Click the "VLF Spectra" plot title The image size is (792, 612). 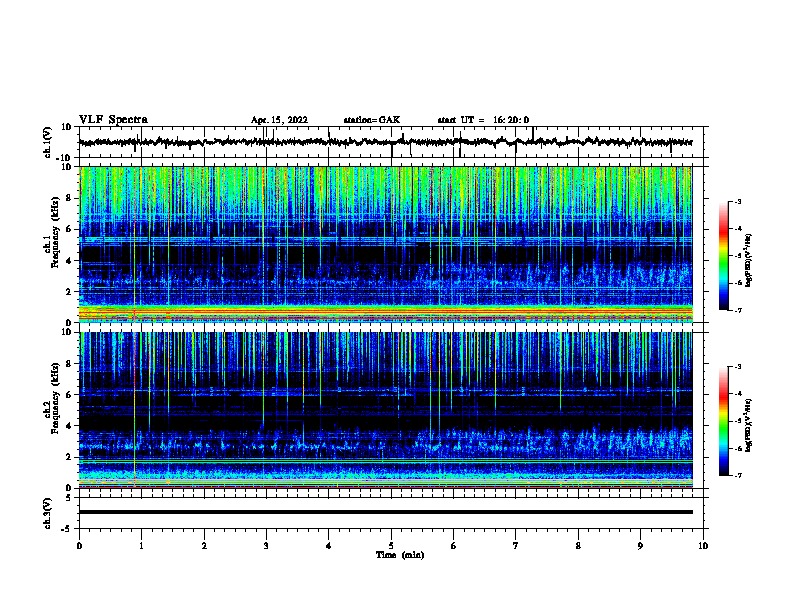113,120
